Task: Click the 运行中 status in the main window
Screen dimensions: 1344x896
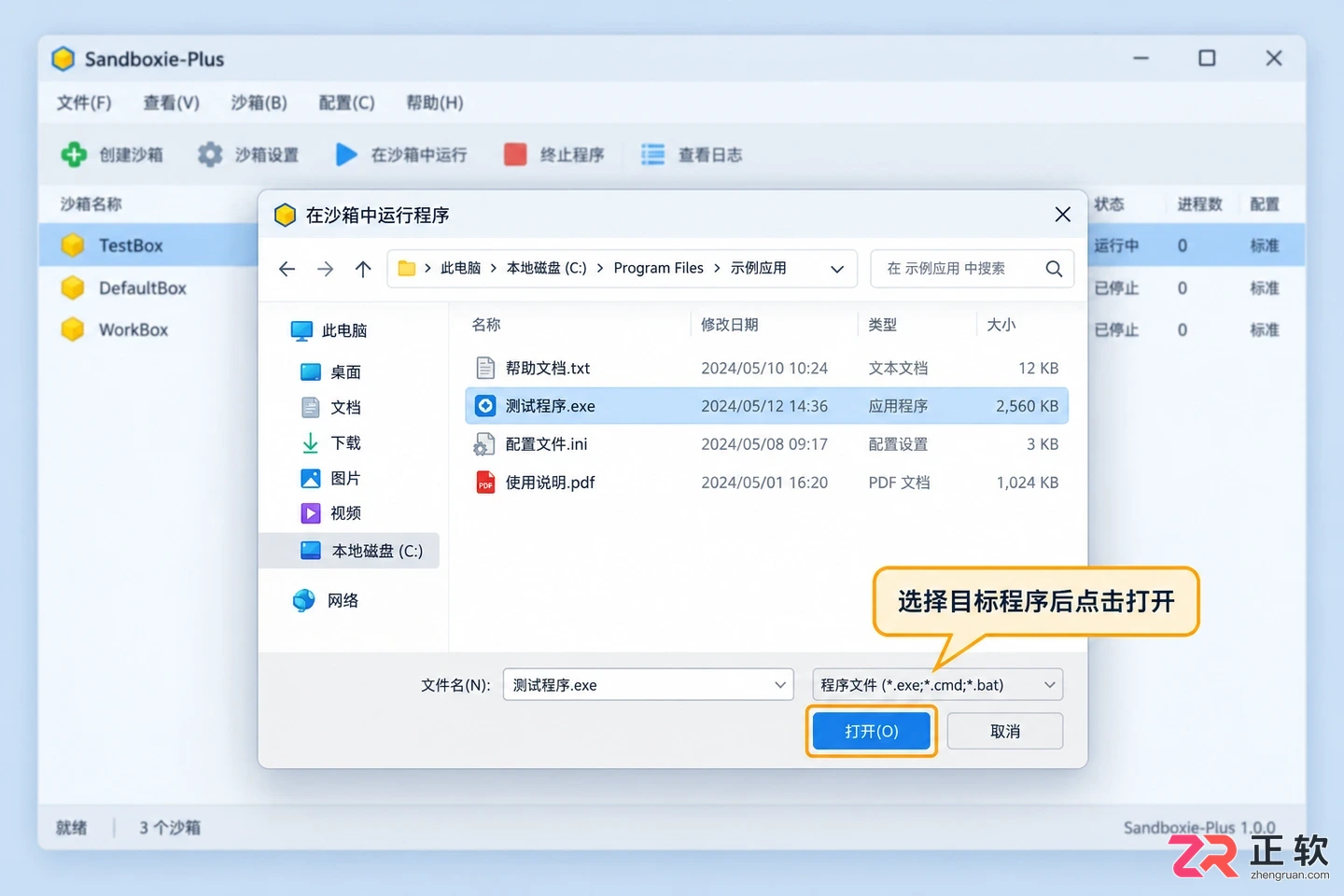Action: click(x=1116, y=245)
